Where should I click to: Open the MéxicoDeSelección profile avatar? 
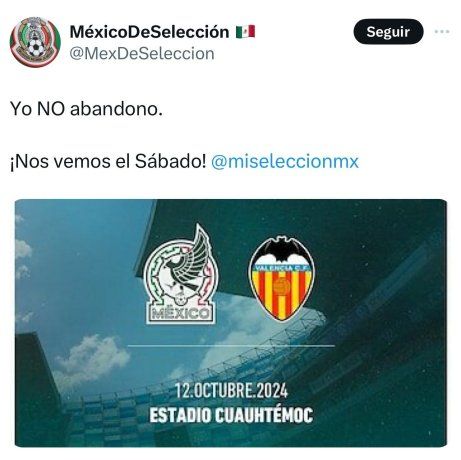[x=35, y=42]
